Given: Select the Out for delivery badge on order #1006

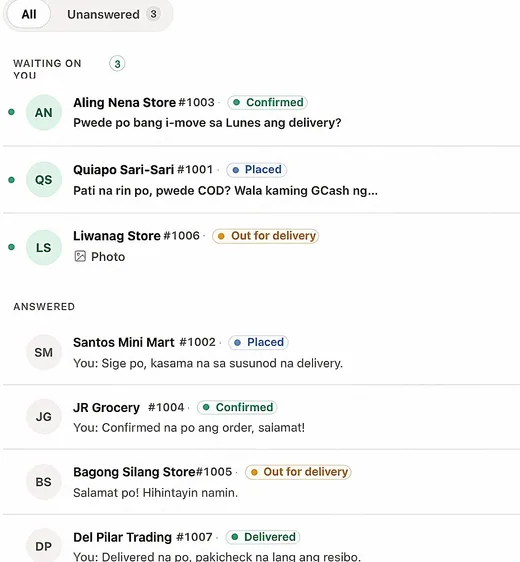Looking at the screenshot, I should click(x=266, y=236).
